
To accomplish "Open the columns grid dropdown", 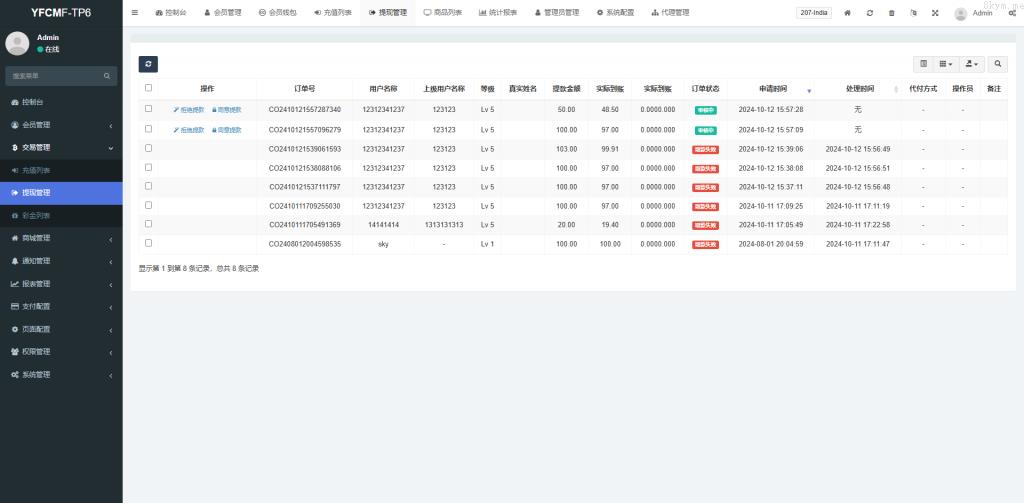I will [x=946, y=64].
